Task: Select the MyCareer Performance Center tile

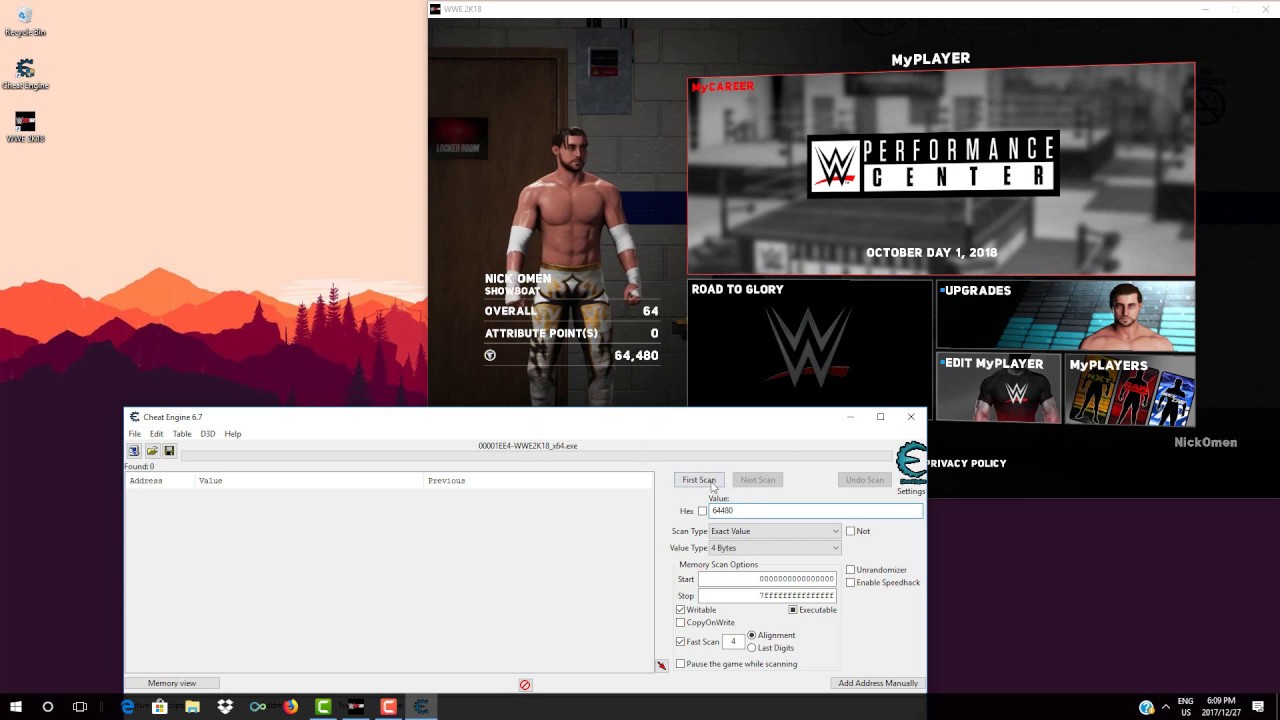Action: [941, 170]
